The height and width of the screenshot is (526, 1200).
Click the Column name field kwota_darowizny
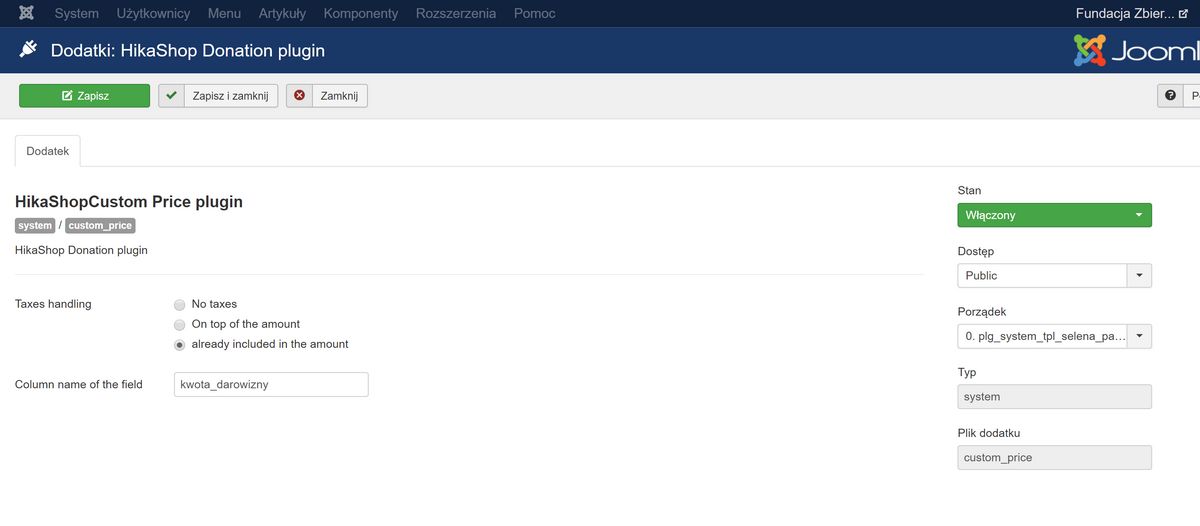tap(271, 384)
